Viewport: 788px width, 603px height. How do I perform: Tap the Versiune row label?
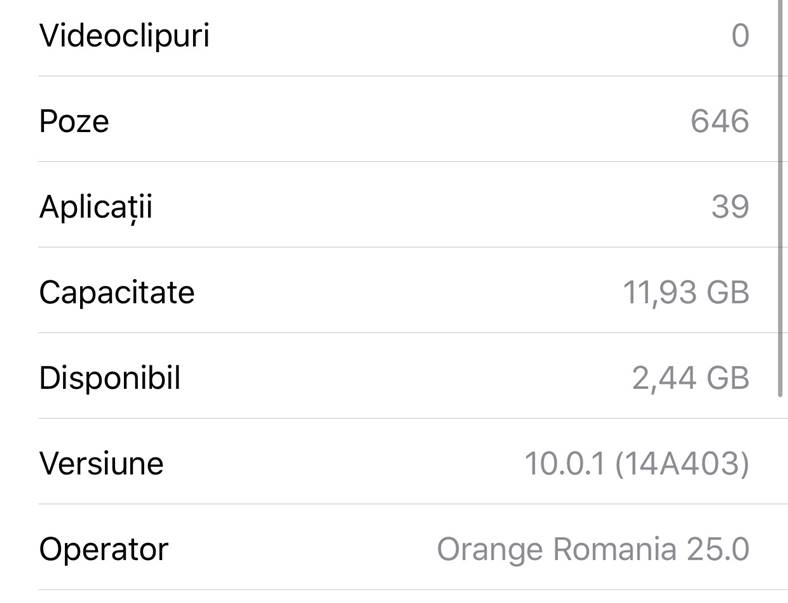pos(101,464)
